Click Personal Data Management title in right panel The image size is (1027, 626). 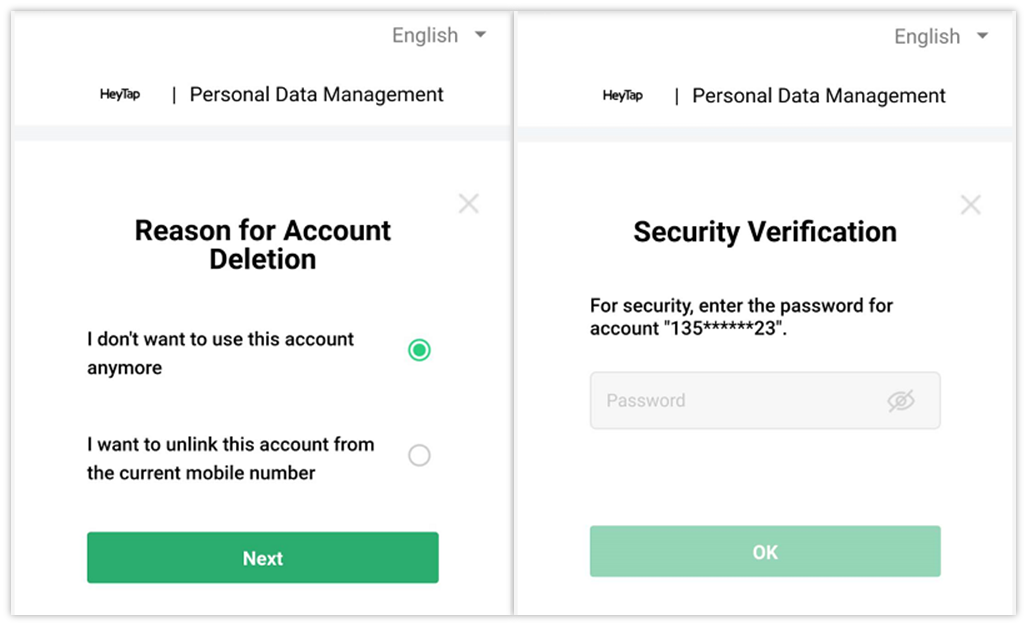(x=818, y=96)
